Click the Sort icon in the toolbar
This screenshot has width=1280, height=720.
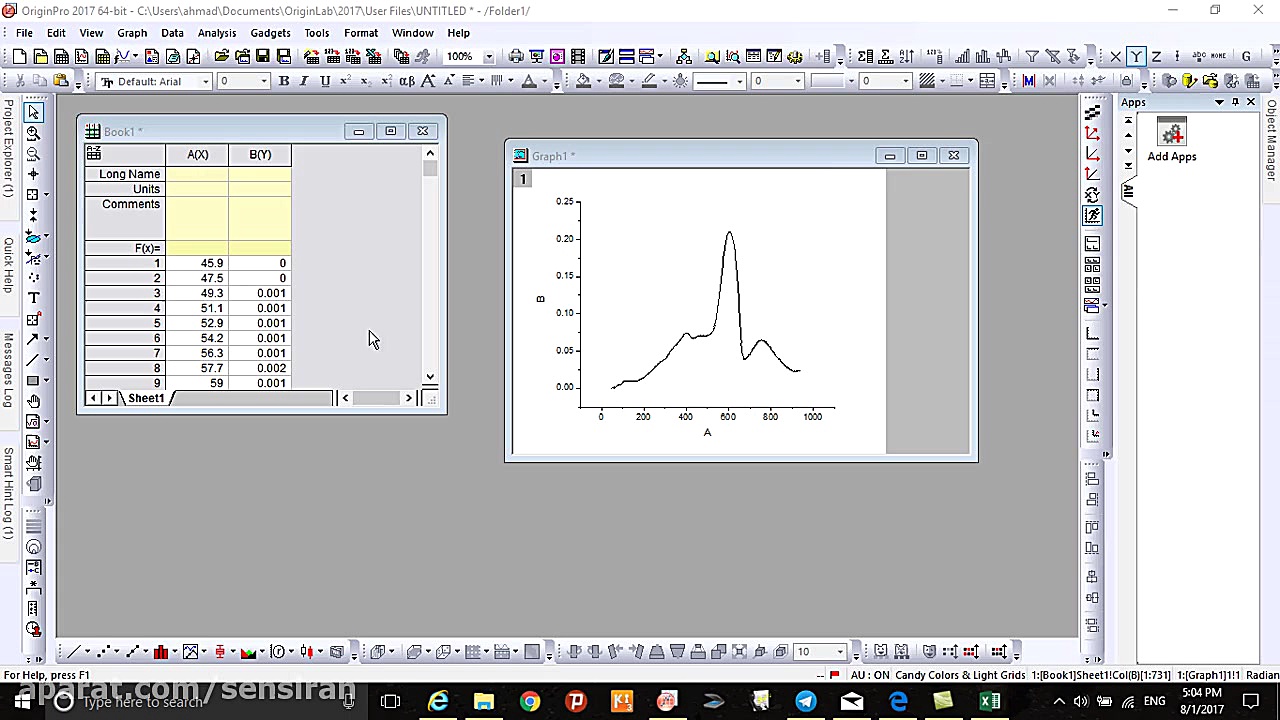906,57
